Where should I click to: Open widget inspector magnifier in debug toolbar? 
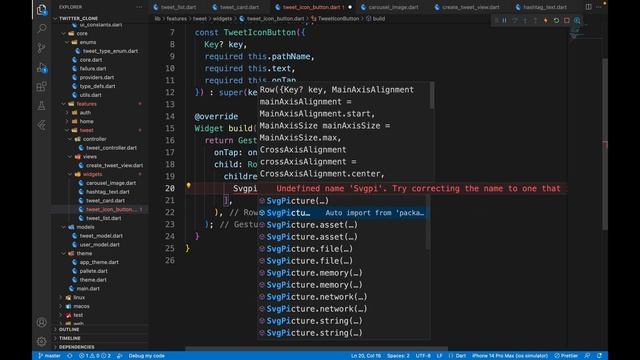[x=577, y=20]
